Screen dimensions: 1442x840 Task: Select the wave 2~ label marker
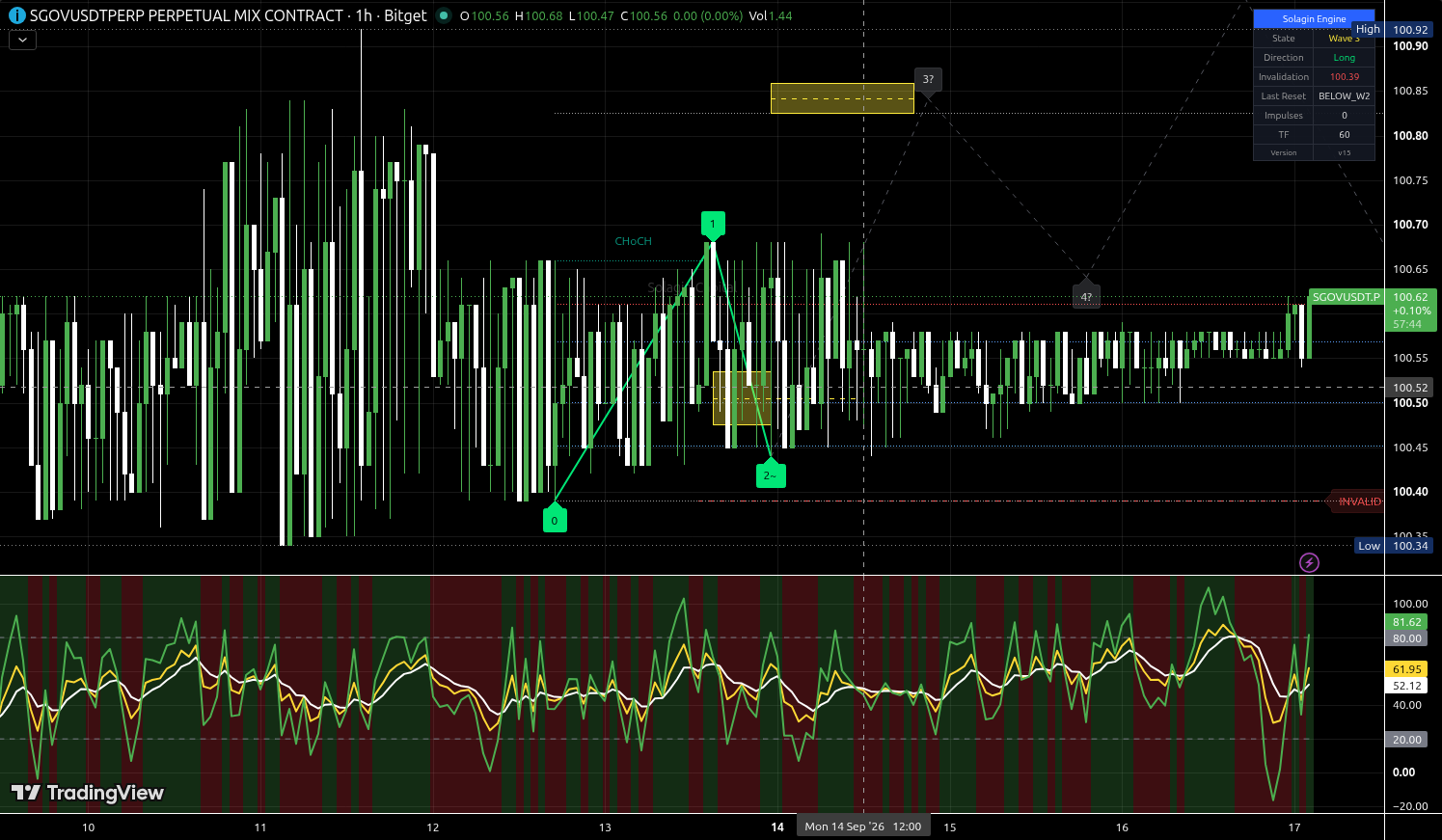pos(771,474)
